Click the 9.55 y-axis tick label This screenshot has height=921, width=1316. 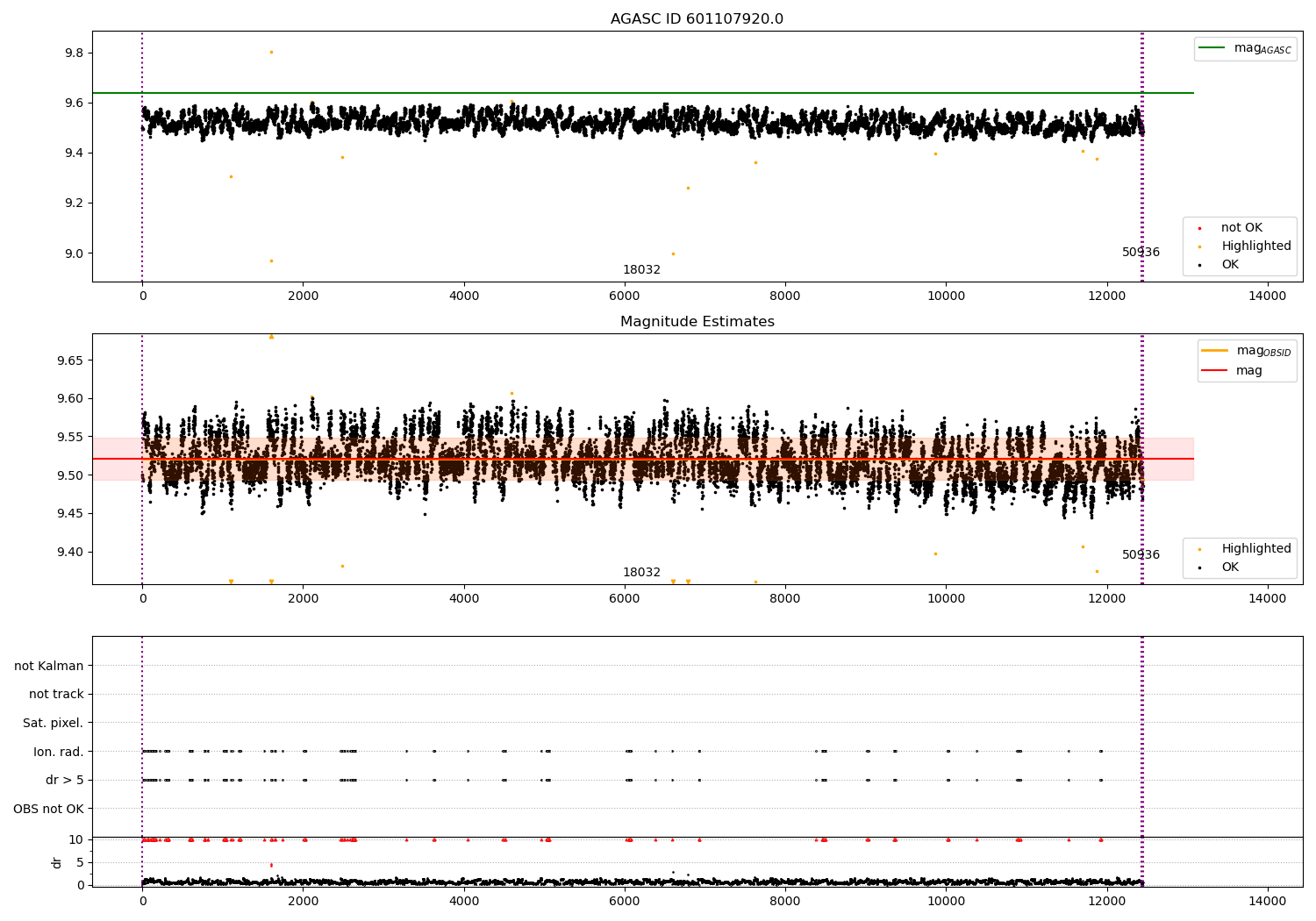(70, 437)
